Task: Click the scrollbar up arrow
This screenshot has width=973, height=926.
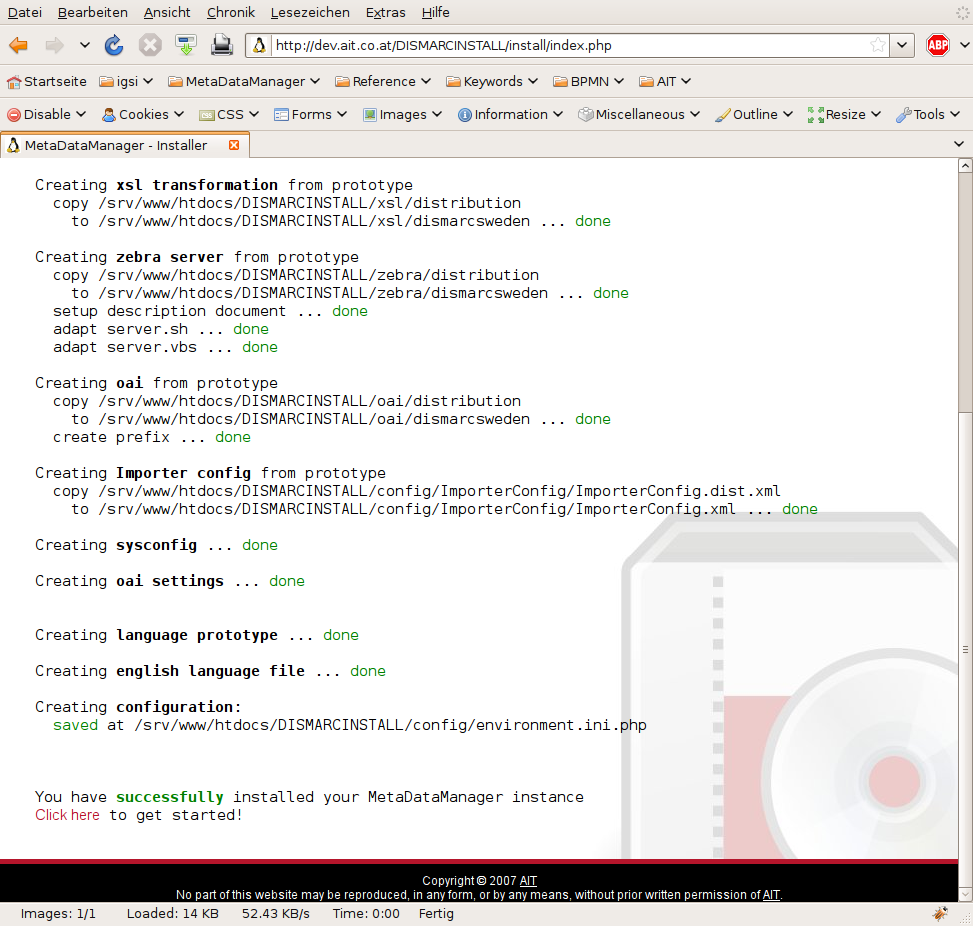Action: pos(965,166)
